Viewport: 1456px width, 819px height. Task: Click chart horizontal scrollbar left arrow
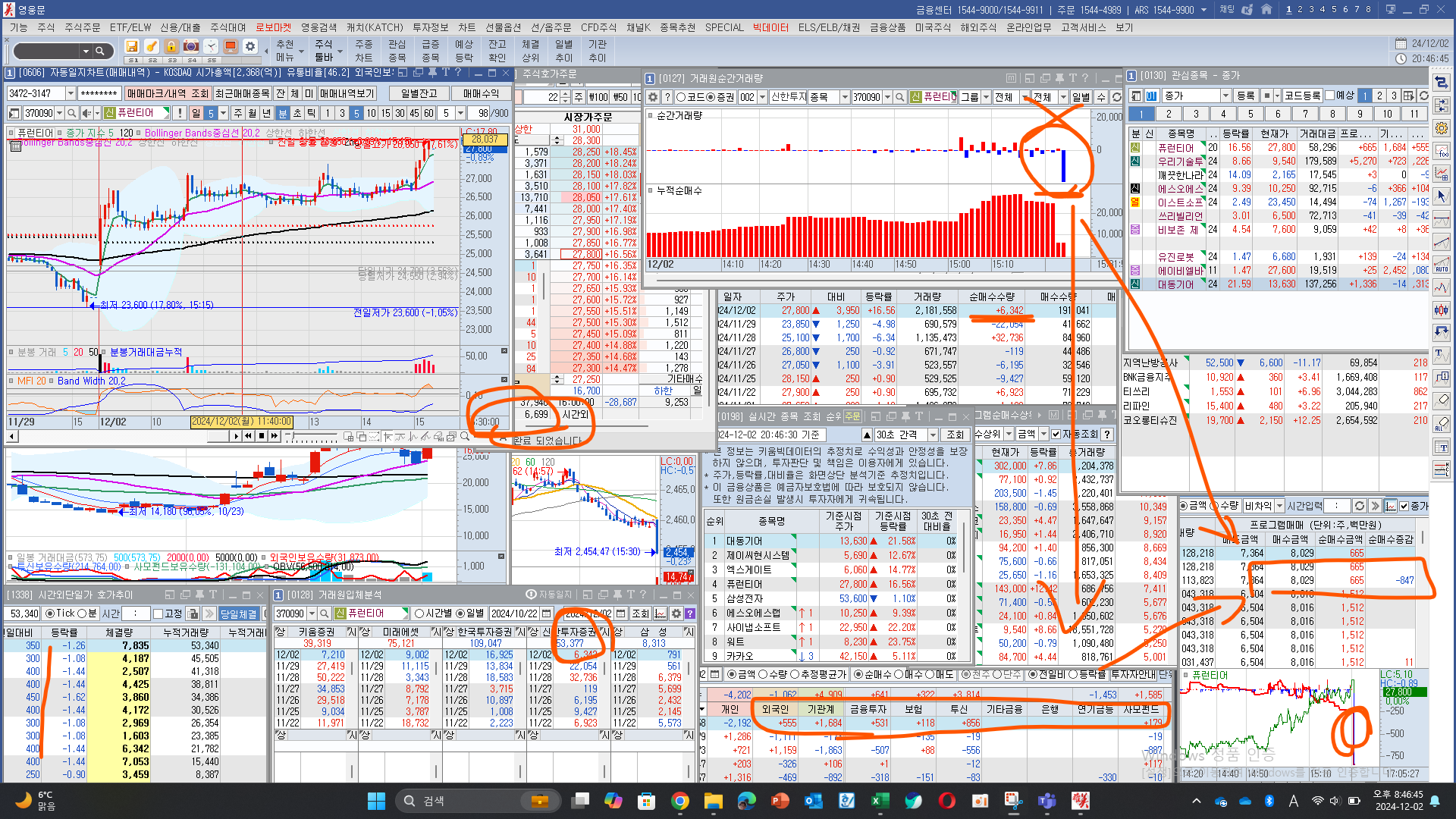(12, 436)
